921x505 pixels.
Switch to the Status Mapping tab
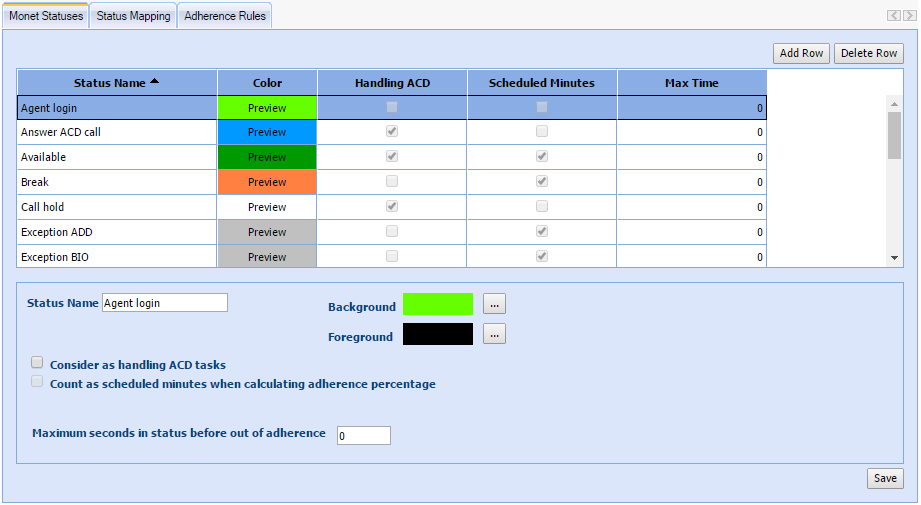click(133, 16)
